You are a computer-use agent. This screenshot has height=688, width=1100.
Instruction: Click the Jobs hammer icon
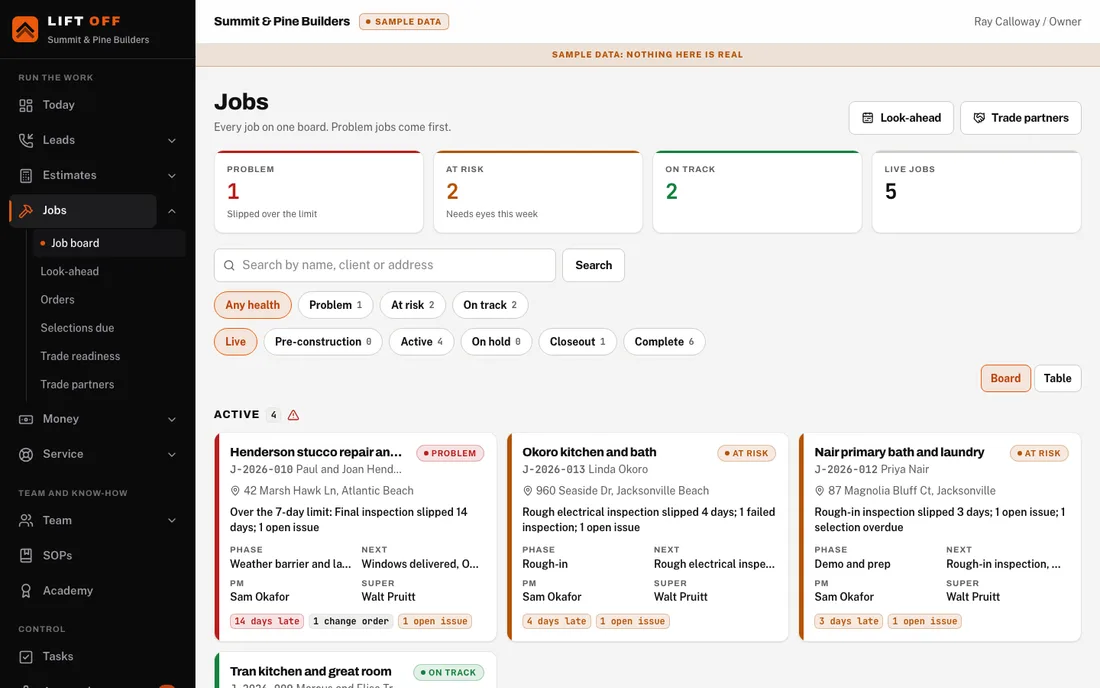26,210
